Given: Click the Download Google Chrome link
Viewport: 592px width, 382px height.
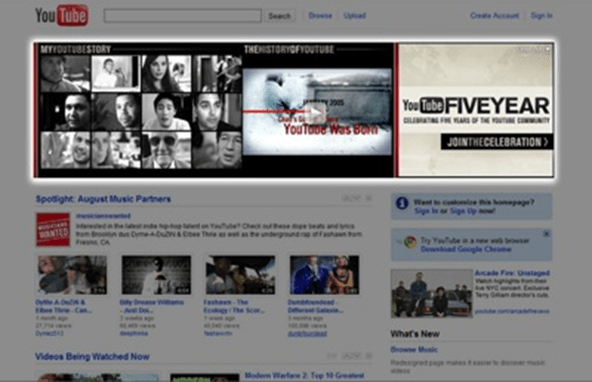Looking at the screenshot, I should coord(466,249).
